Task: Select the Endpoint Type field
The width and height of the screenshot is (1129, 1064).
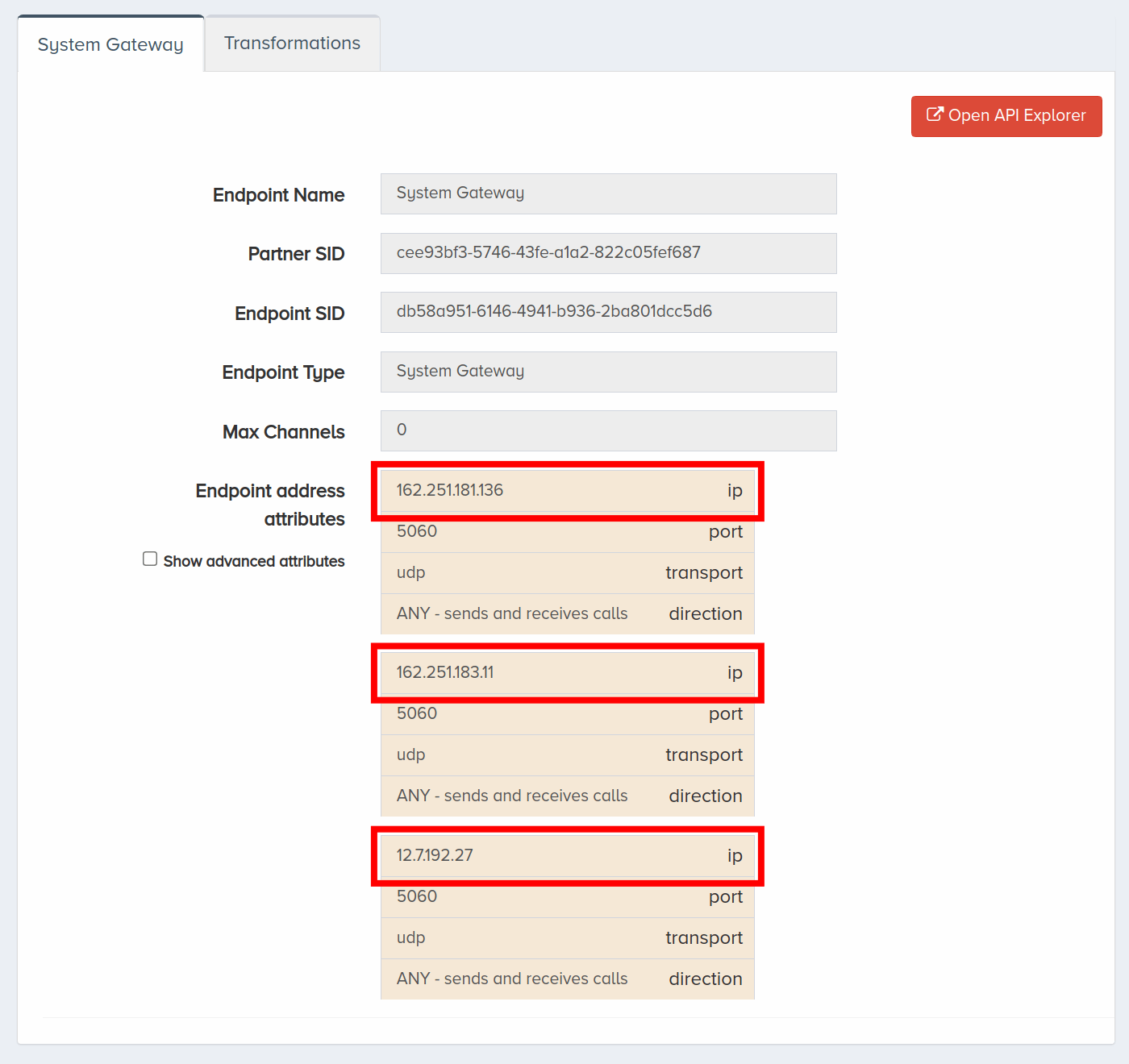Action: [609, 372]
